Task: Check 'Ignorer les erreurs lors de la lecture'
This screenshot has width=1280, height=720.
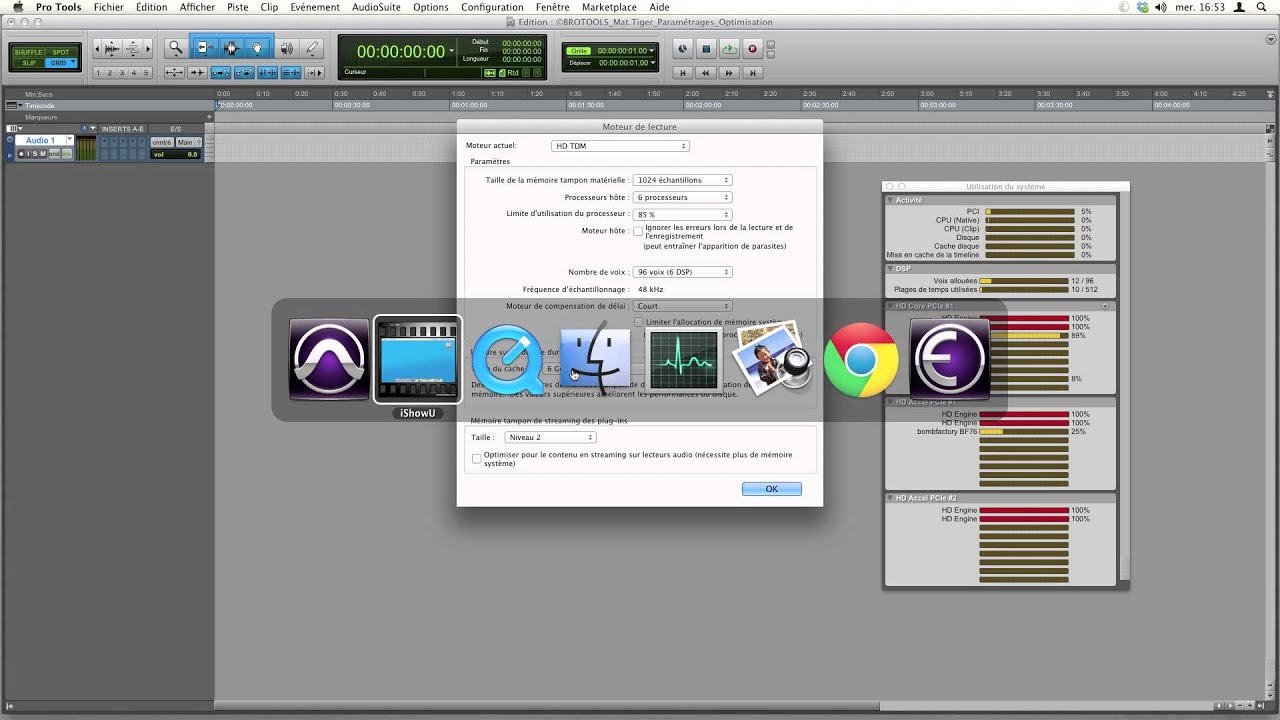Action: point(638,232)
